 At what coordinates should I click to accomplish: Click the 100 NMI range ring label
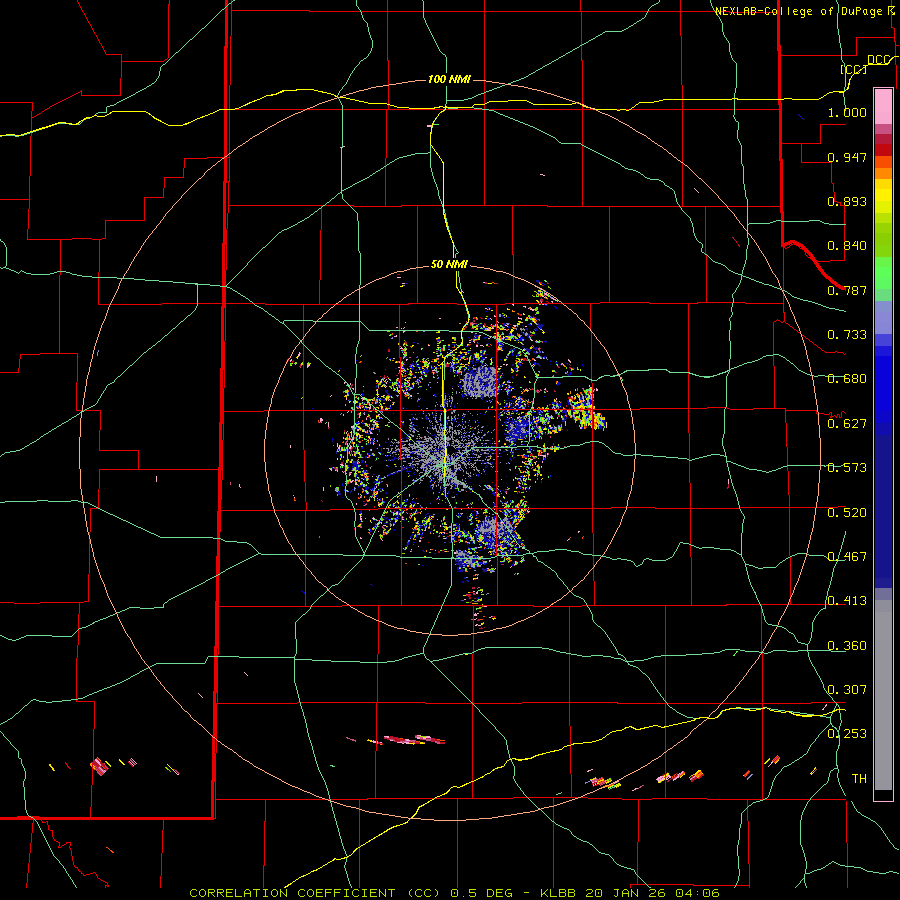coord(449,79)
